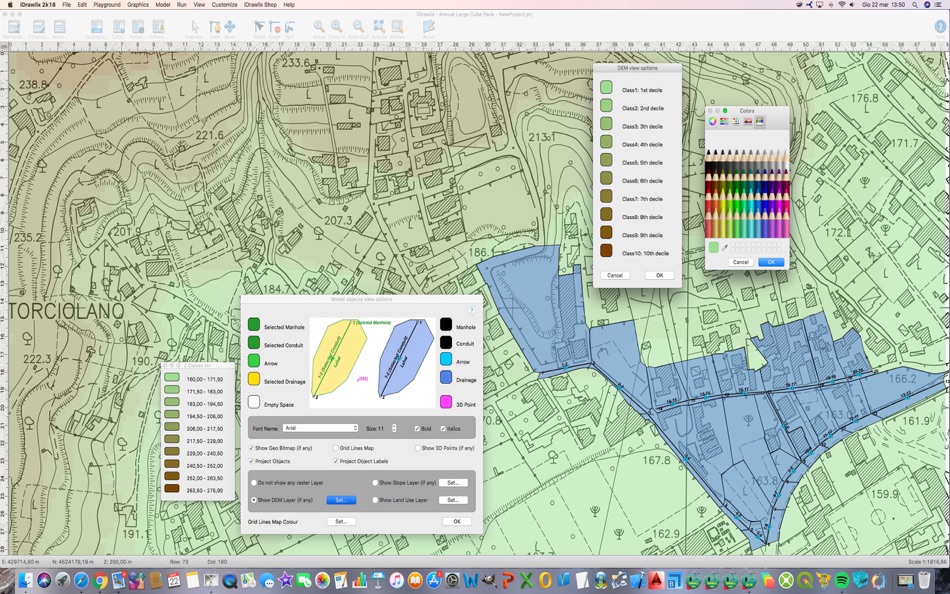Screen dimensions: 950x594
Task: Open the color wheel tab in Colors
Action: pyautogui.click(x=713, y=121)
